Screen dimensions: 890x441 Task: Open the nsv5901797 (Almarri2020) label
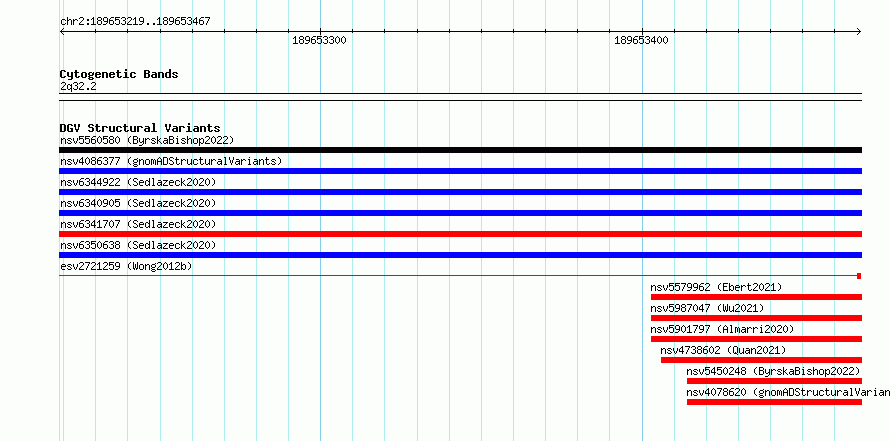pyautogui.click(x=722, y=329)
